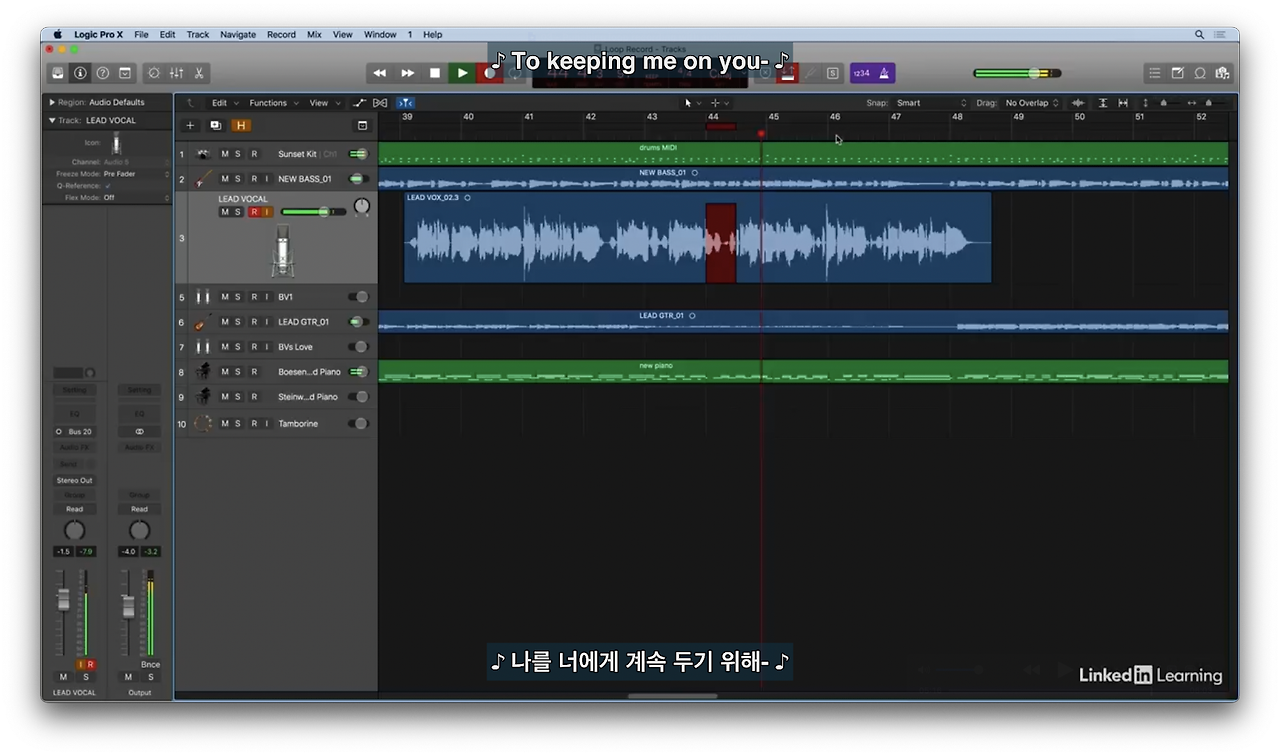Open the List Editors icon
The width and height of the screenshot is (1280, 756).
click(1155, 73)
